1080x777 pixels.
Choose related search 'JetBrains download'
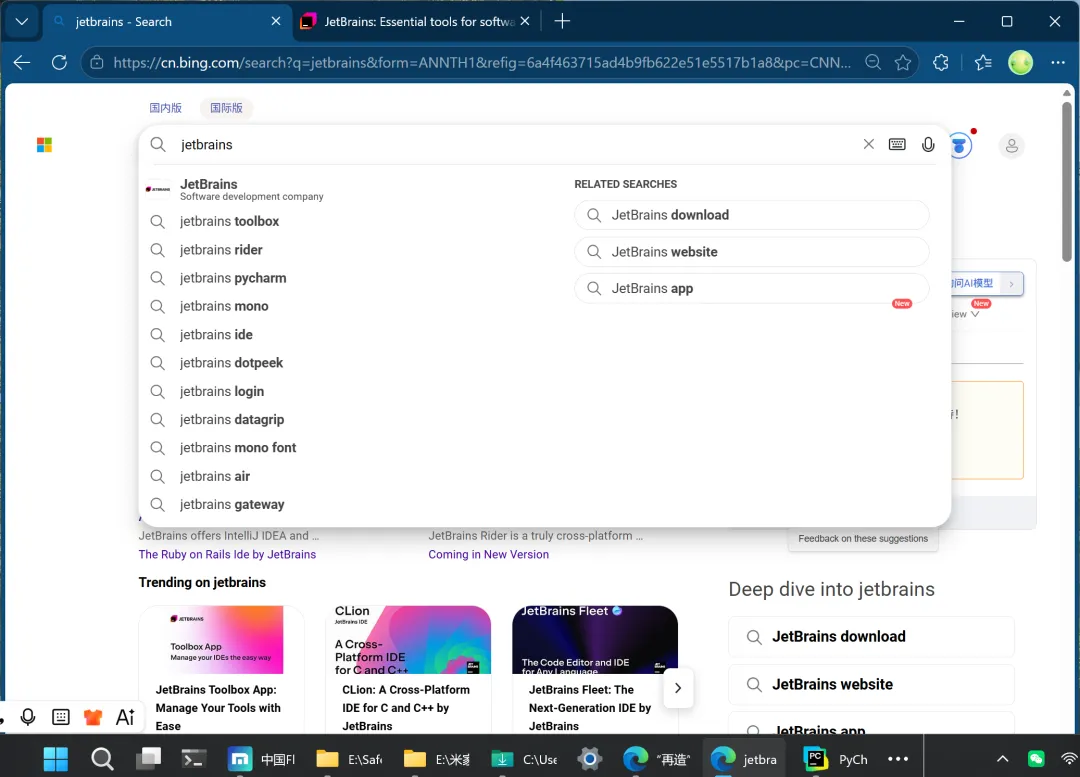click(x=751, y=215)
